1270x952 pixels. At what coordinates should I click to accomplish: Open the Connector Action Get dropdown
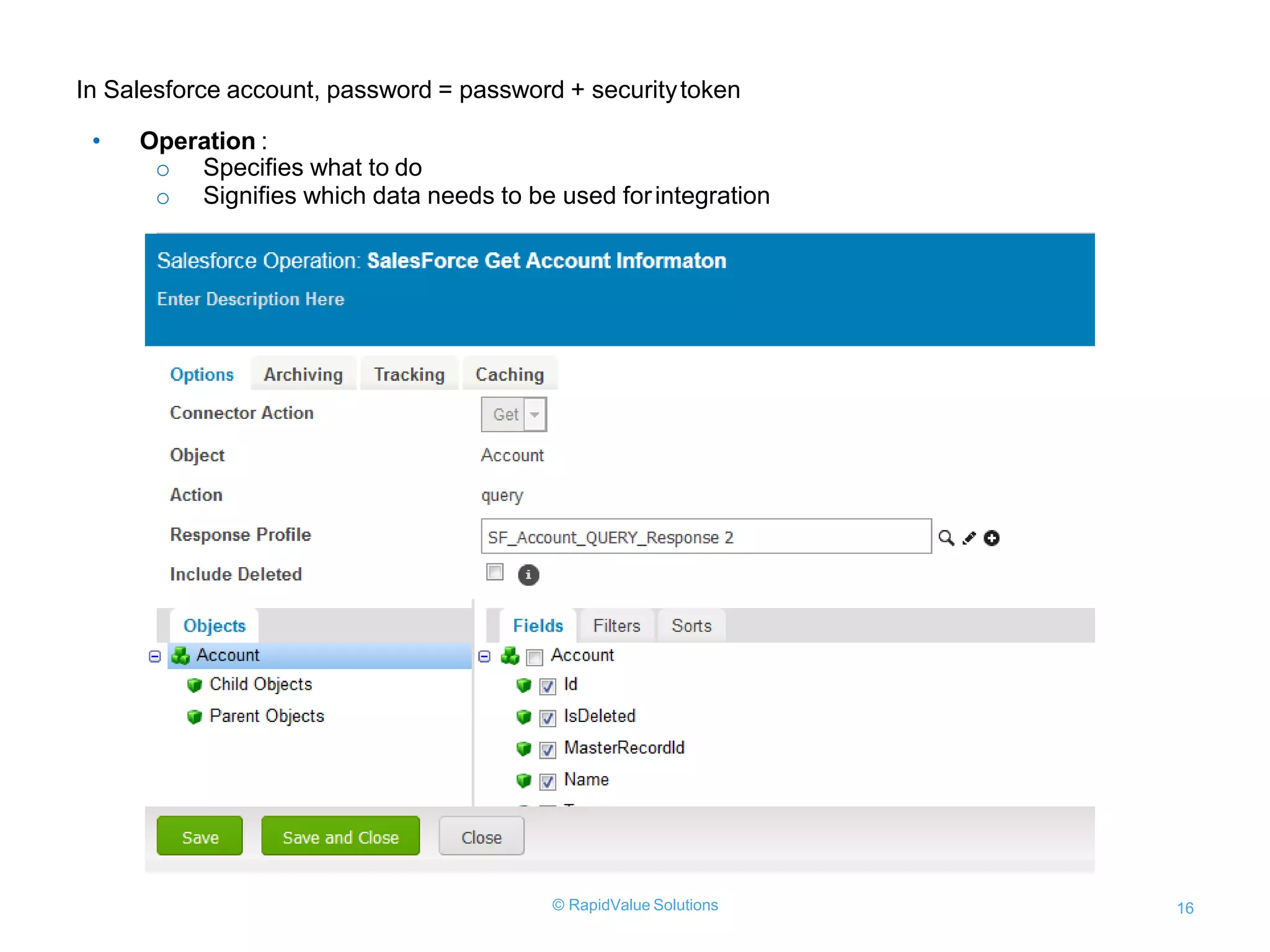pos(535,414)
